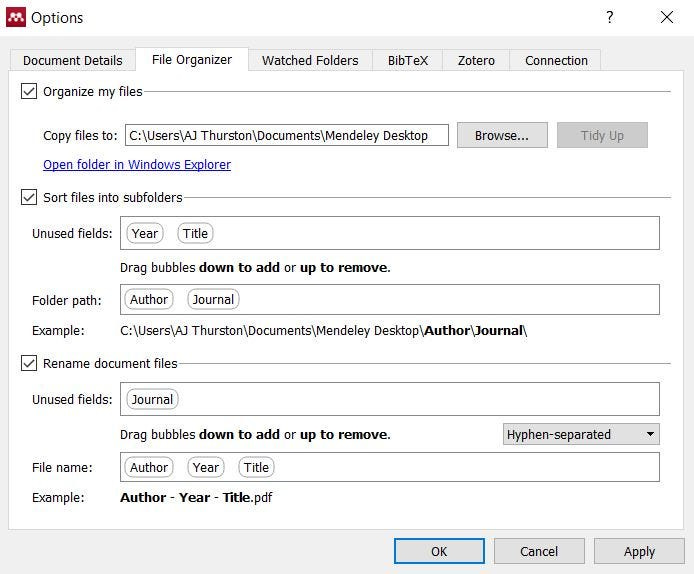Select the File Organizer tab

(192, 59)
